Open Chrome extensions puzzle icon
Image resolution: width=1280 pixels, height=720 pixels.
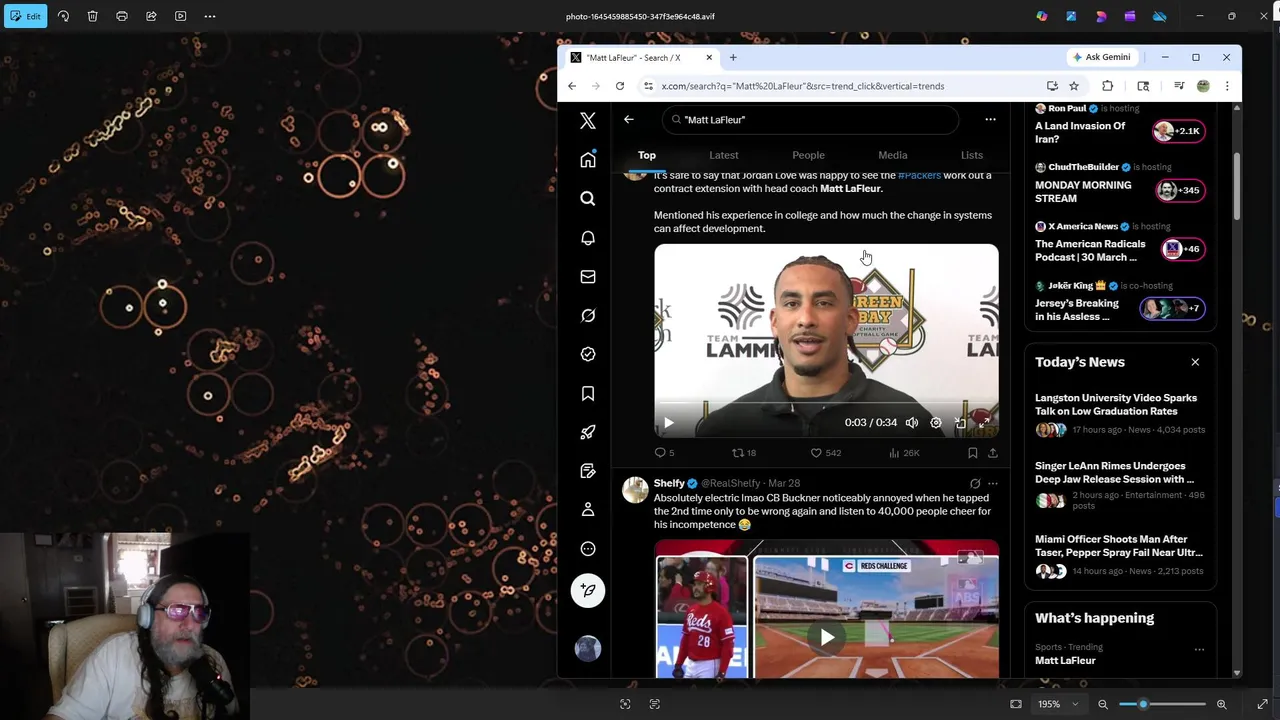(x=1107, y=86)
